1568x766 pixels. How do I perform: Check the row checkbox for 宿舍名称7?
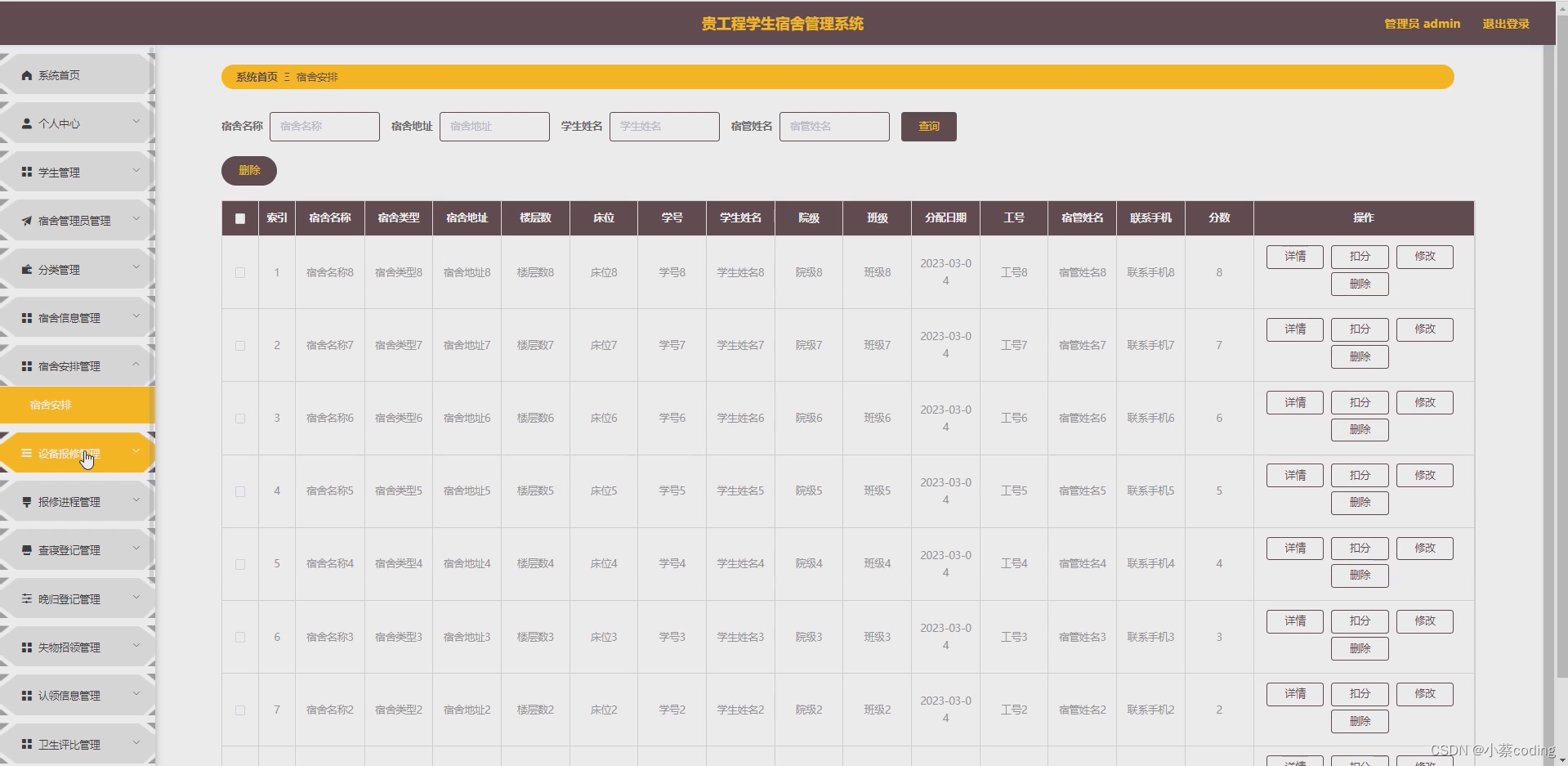(240, 345)
